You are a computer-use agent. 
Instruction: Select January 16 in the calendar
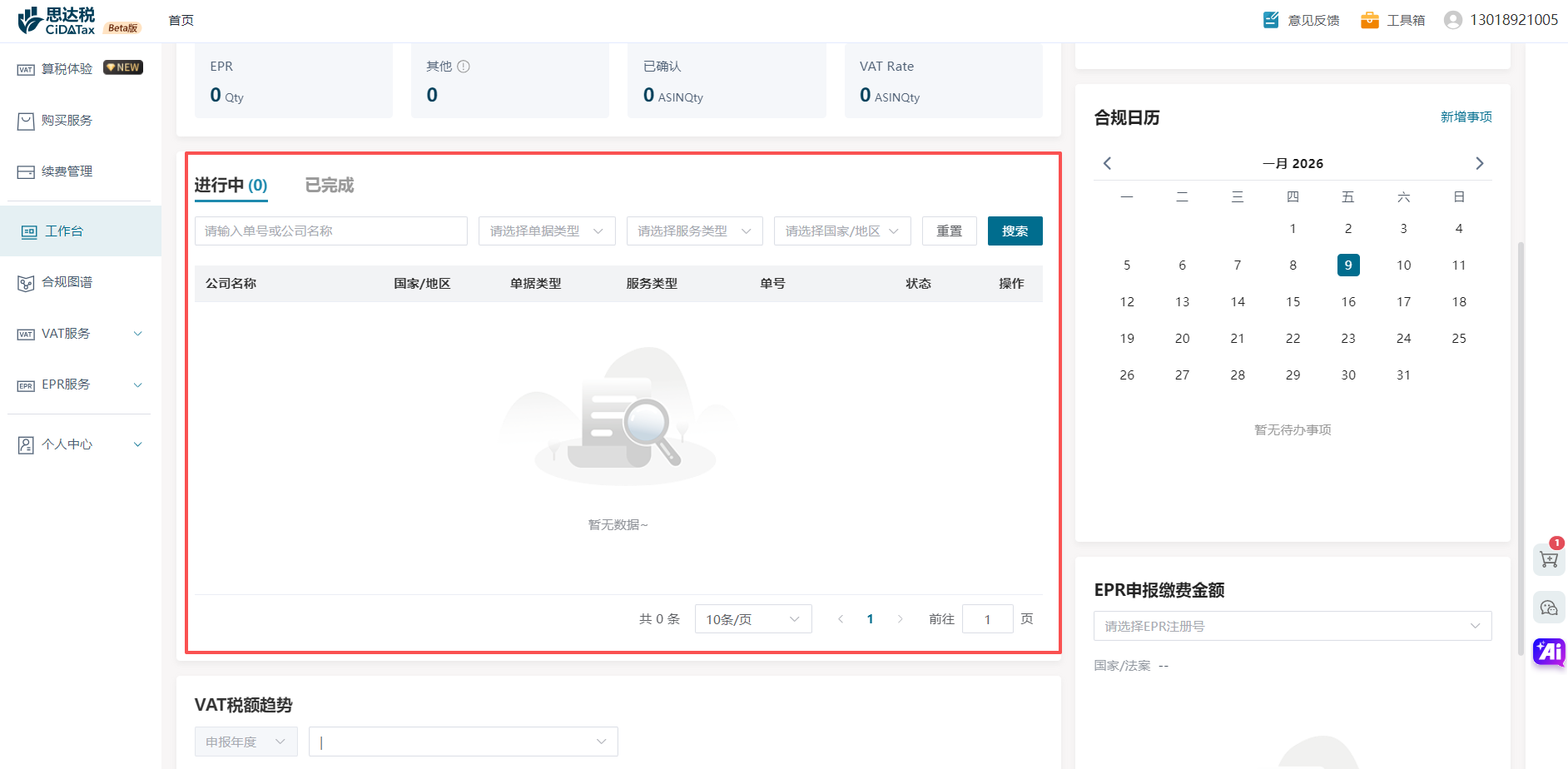1348,302
